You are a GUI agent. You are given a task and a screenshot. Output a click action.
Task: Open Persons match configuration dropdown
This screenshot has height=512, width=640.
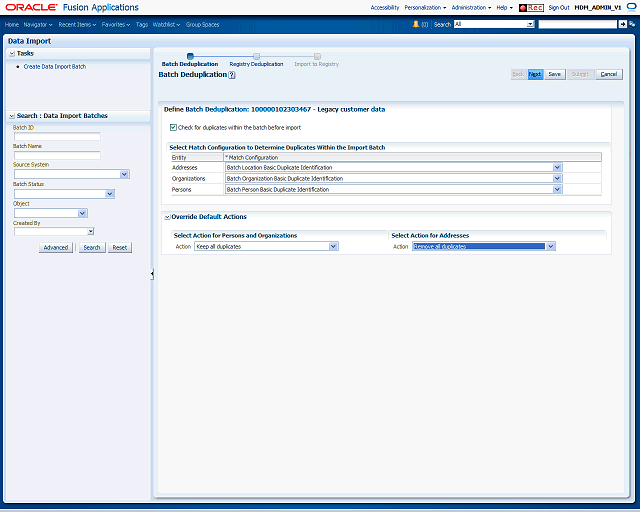pos(558,189)
